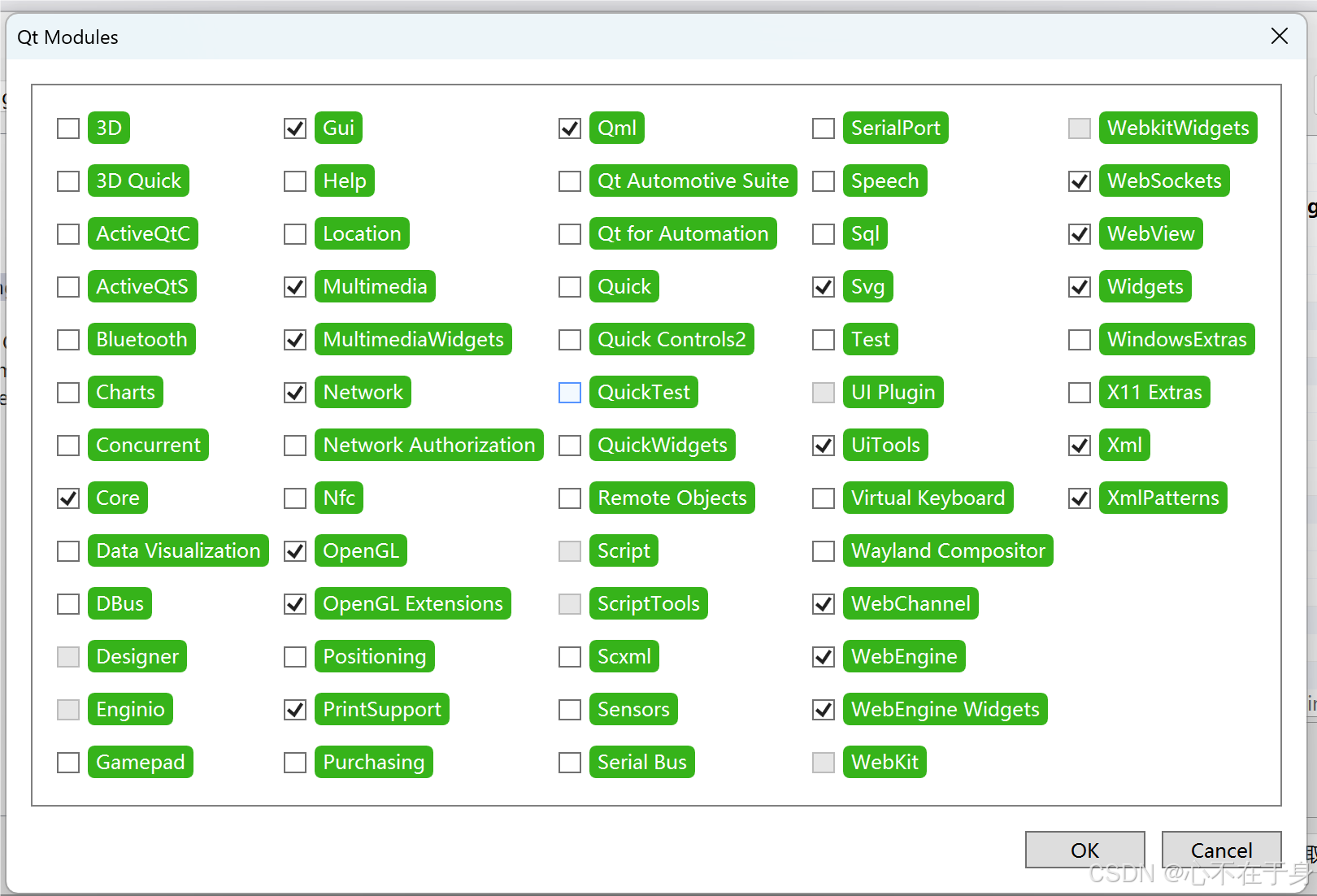Image resolution: width=1317 pixels, height=896 pixels.
Task: Check the X11 Extras module
Action: (x=1080, y=393)
